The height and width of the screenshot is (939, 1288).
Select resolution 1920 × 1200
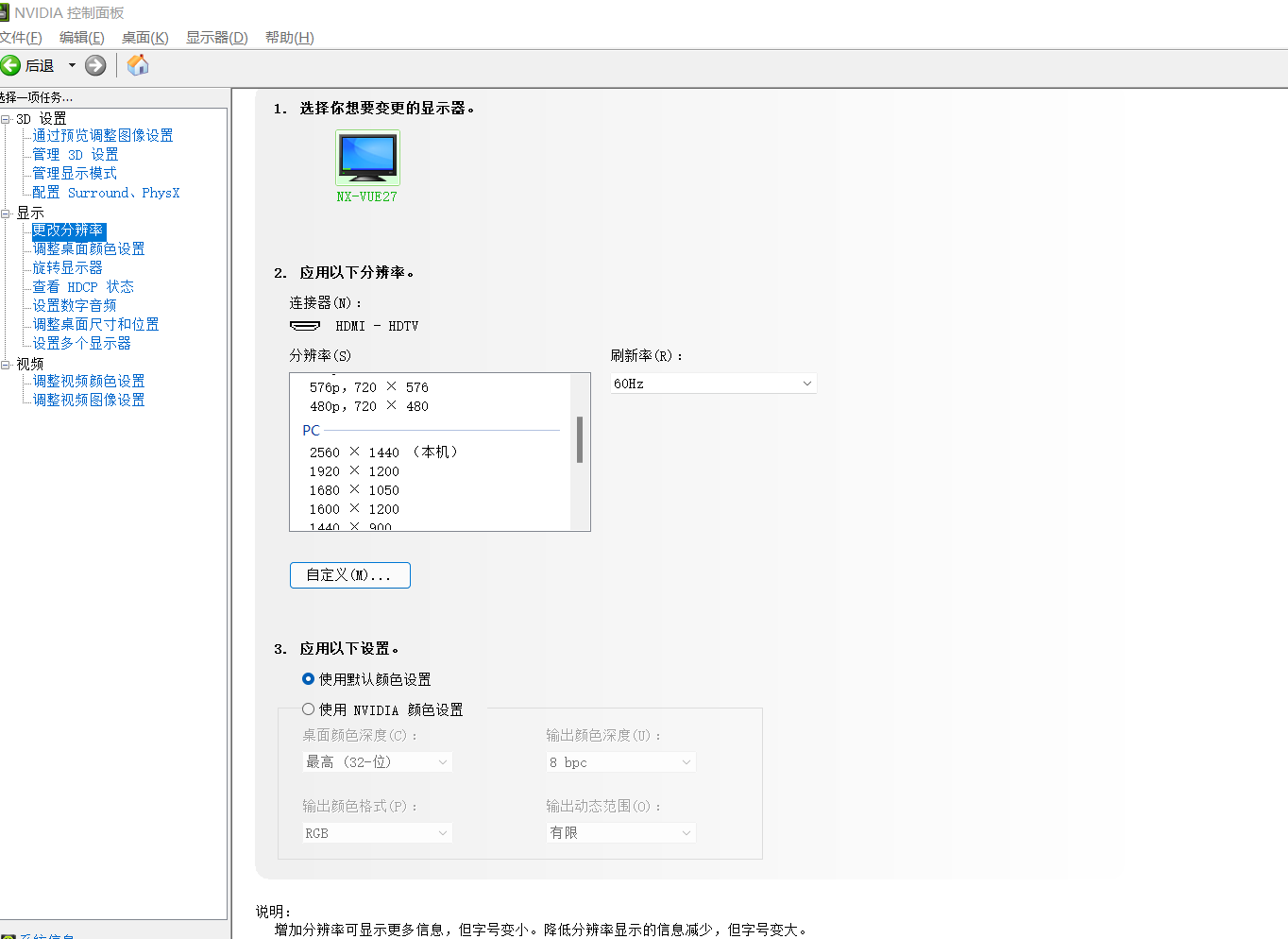coord(354,471)
